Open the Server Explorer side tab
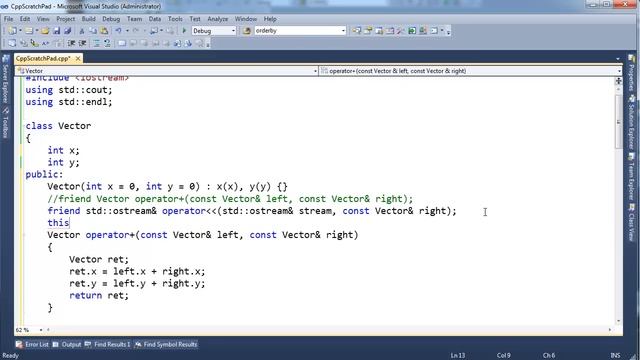The image size is (640, 360). (x=5, y=80)
